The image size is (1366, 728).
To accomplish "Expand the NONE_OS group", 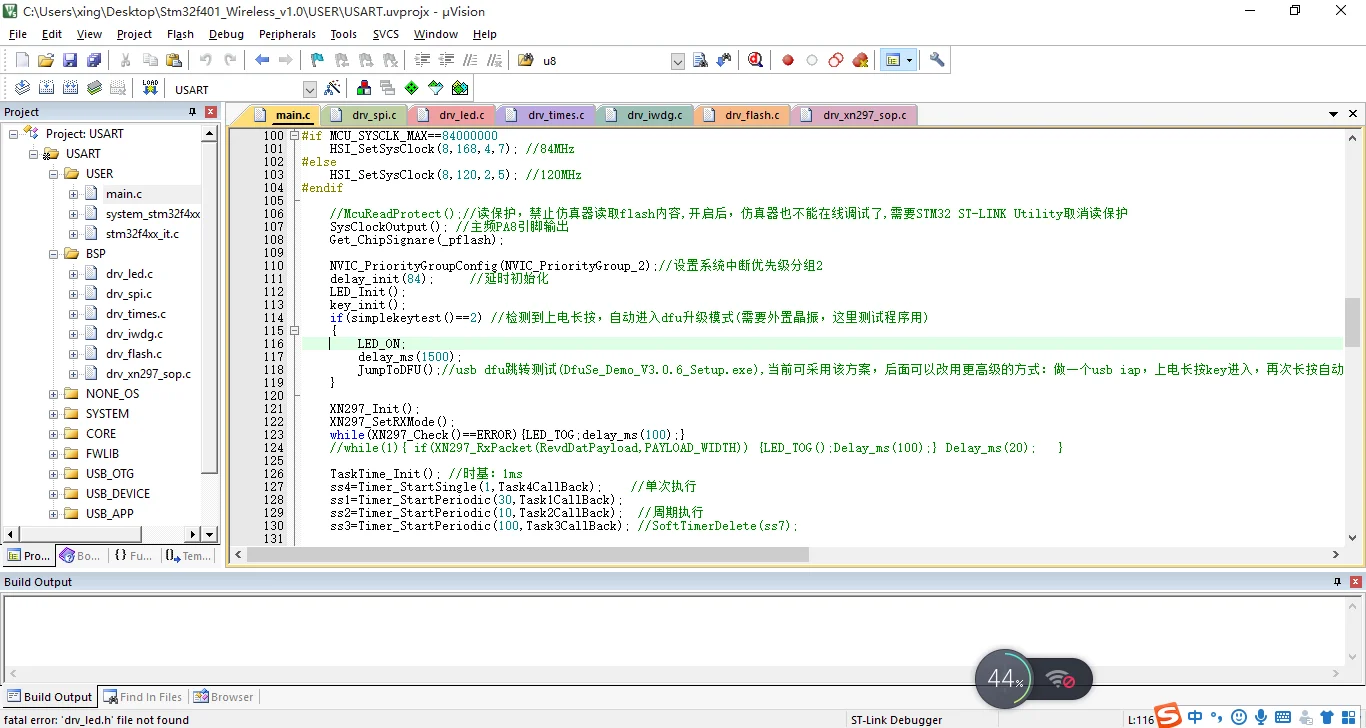I will click(53, 393).
